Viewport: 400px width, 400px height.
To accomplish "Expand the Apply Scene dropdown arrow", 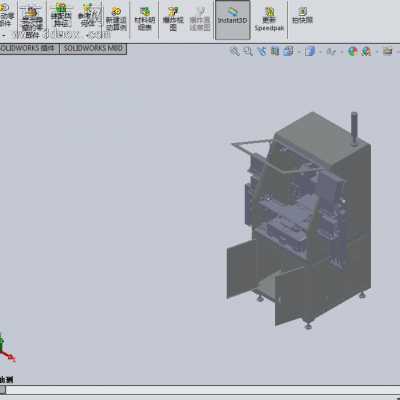I will click(x=377, y=52).
